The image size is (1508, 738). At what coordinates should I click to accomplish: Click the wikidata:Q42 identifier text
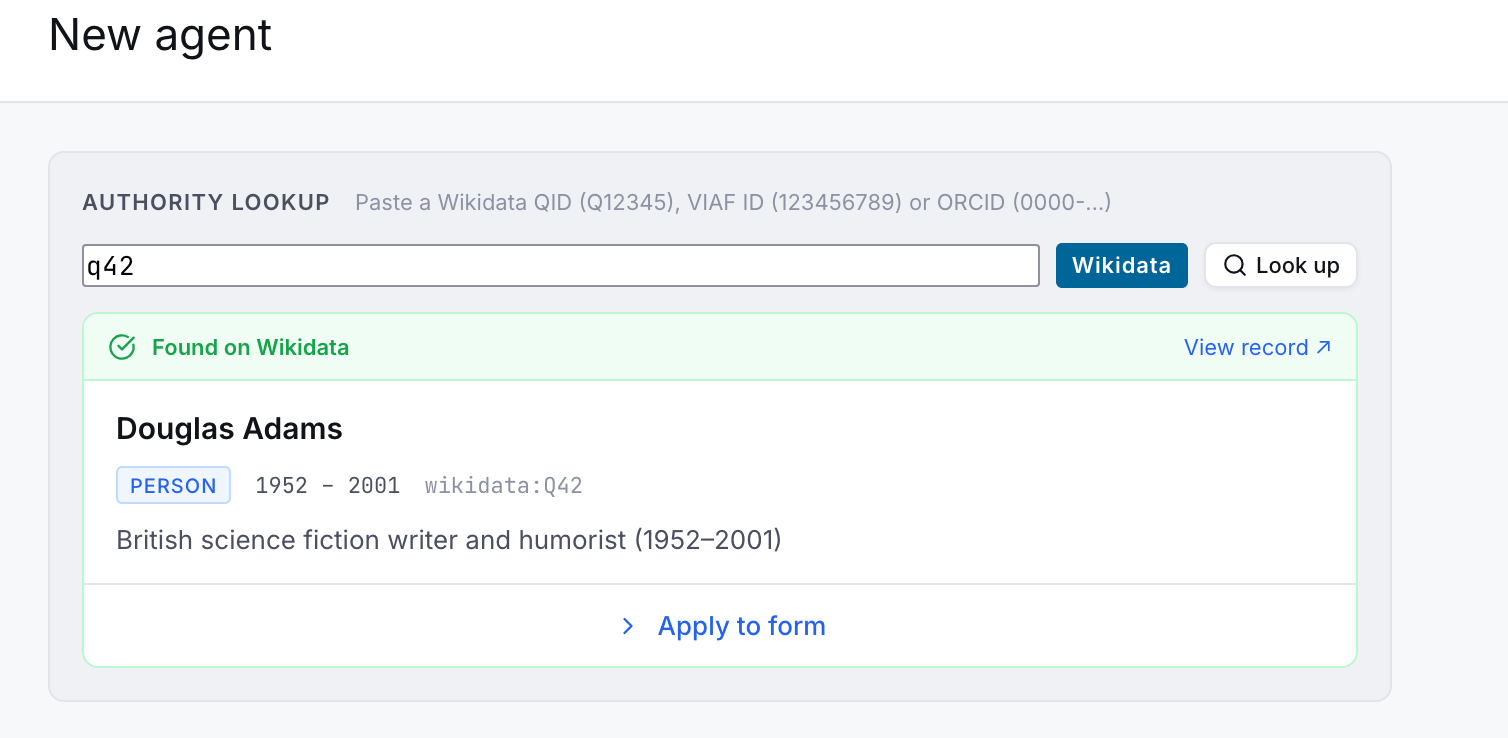pos(503,486)
